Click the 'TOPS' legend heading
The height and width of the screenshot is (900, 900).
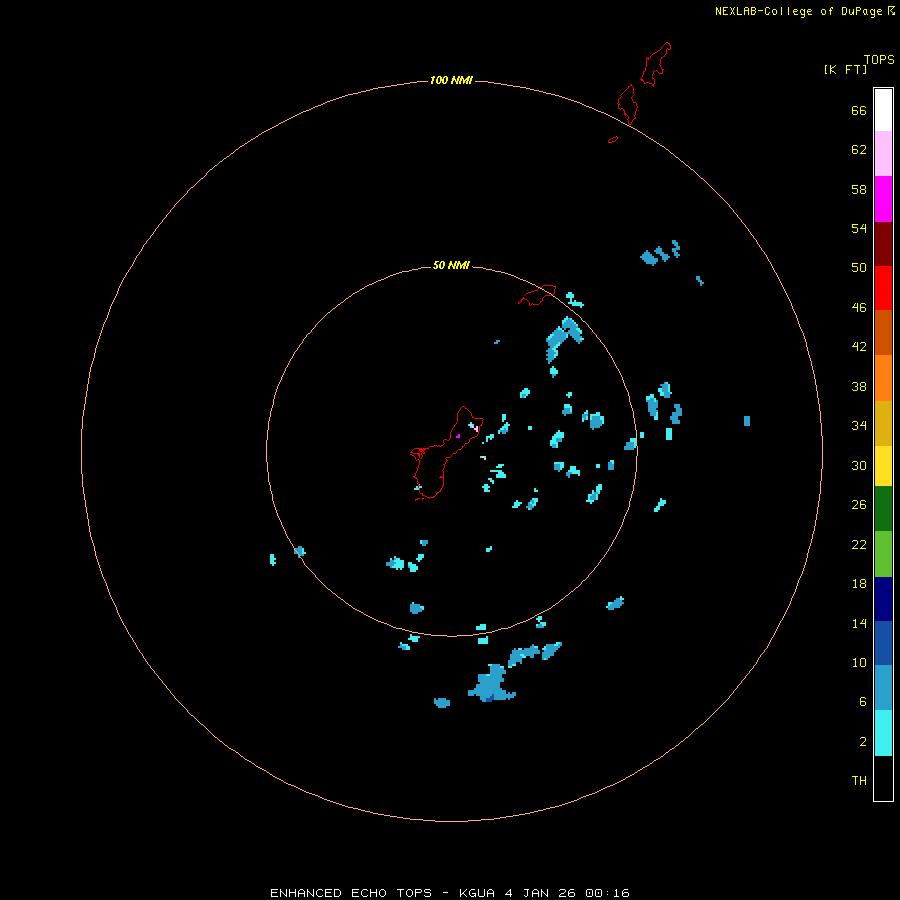point(879,60)
